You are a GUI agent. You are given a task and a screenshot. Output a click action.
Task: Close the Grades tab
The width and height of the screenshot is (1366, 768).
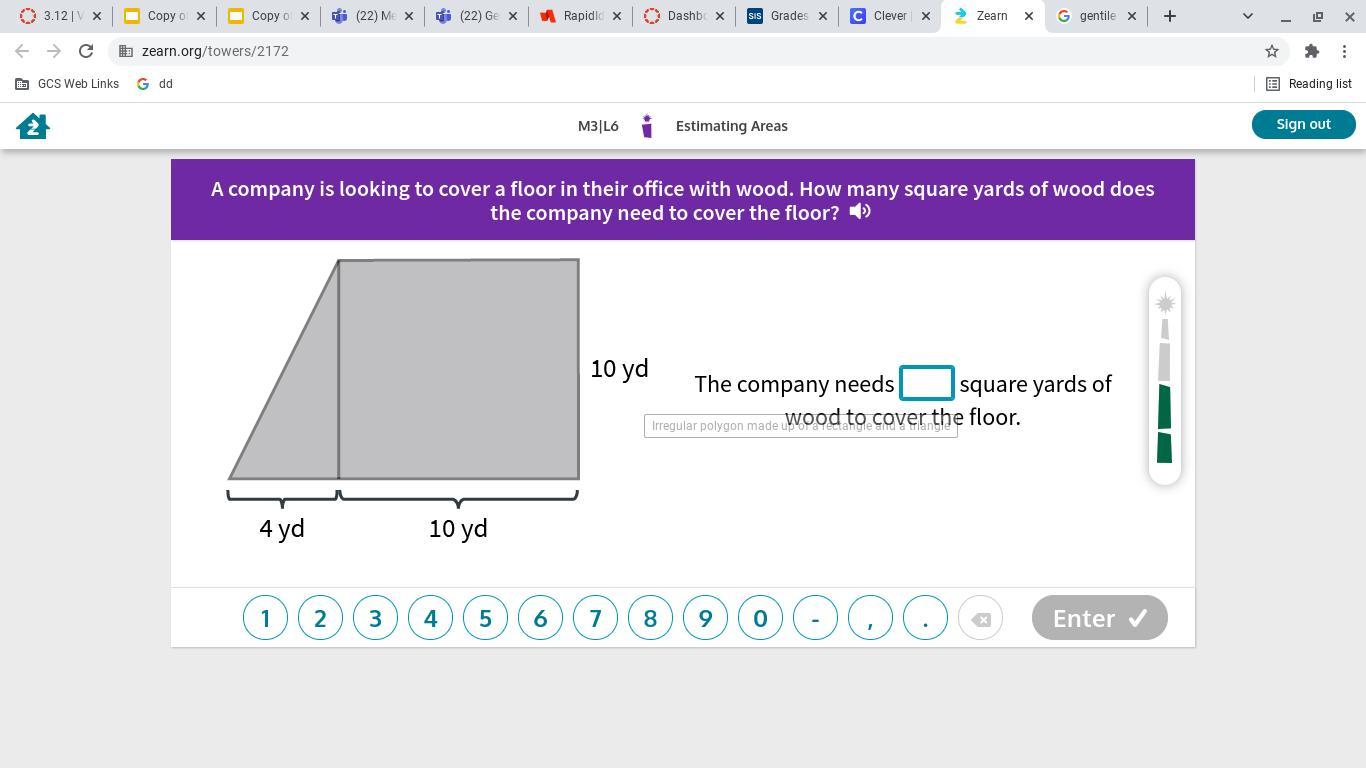[823, 16]
